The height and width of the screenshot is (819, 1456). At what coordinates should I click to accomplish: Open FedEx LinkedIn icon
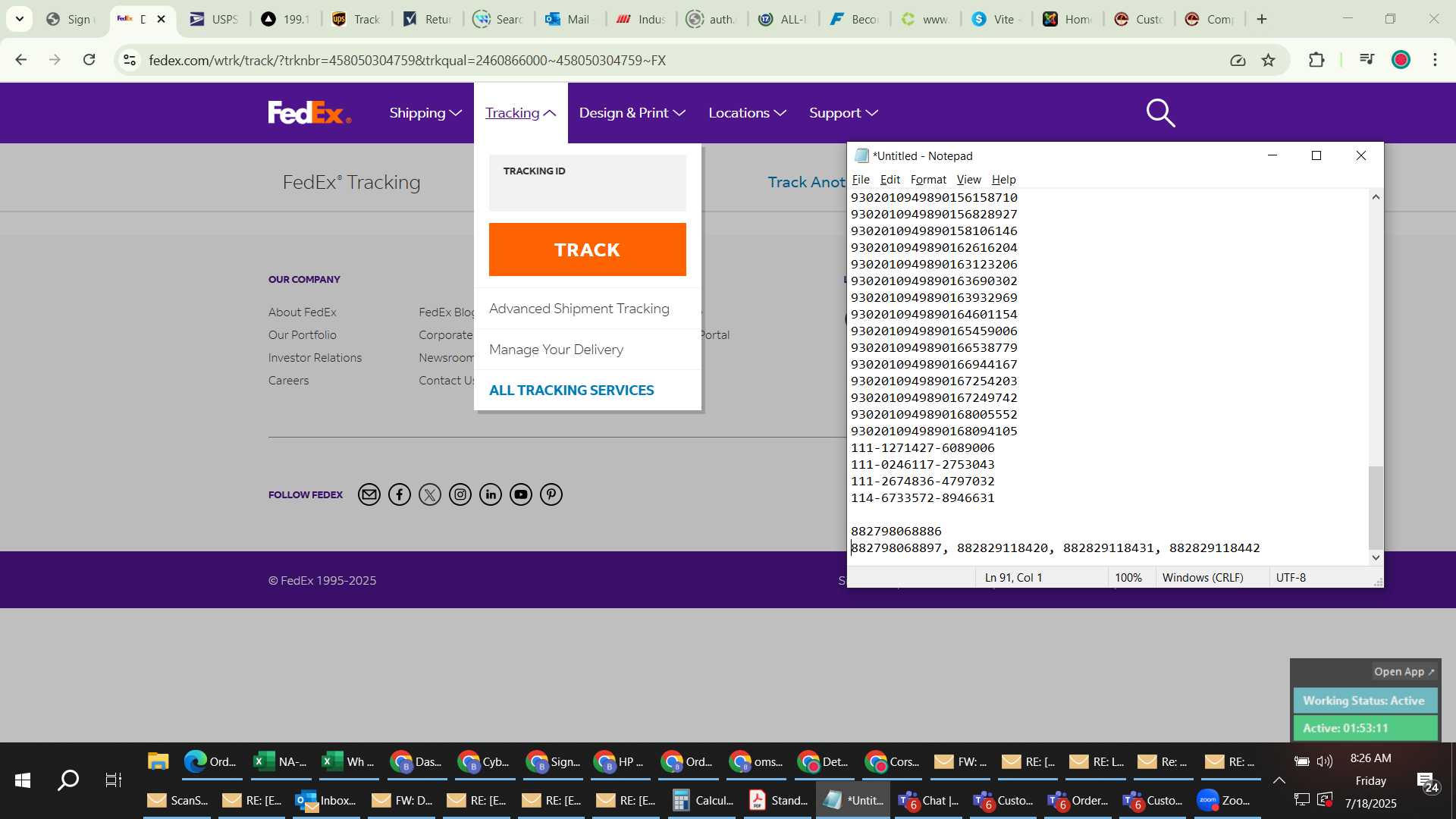pos(491,495)
